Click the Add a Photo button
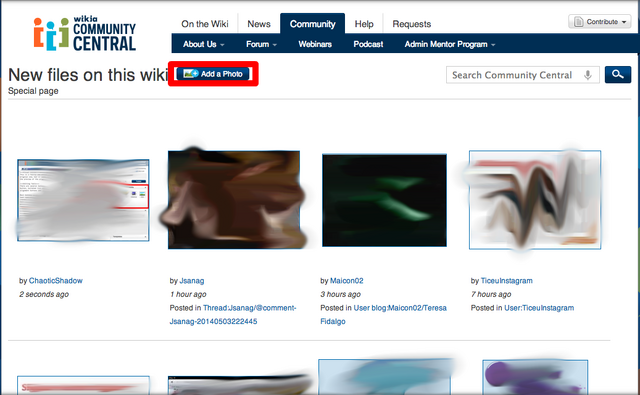Image resolution: width=640 pixels, height=395 pixels. point(213,74)
